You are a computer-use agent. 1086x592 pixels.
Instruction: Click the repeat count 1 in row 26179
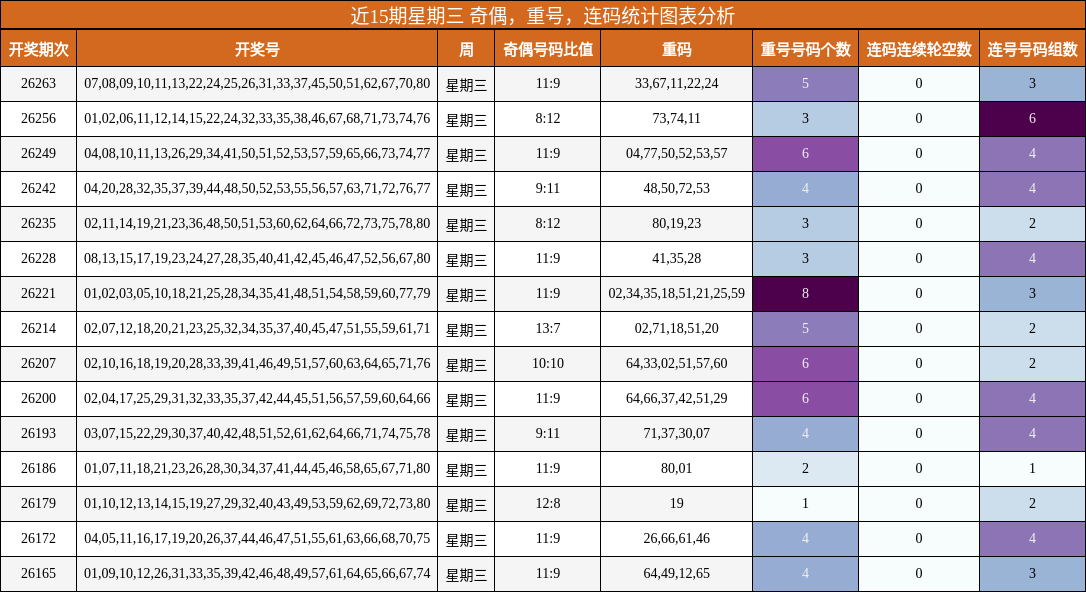tap(805, 503)
